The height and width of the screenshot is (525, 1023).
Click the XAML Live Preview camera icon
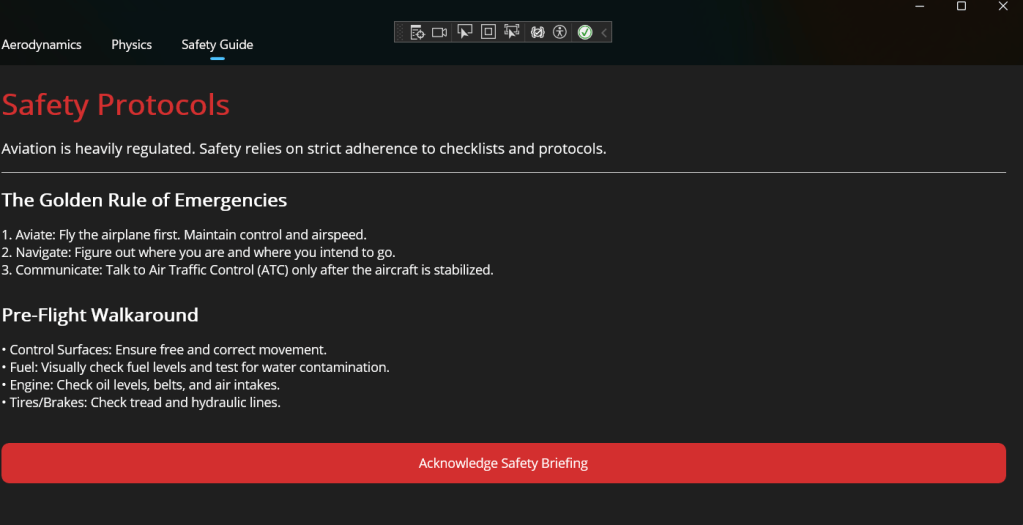tap(440, 32)
